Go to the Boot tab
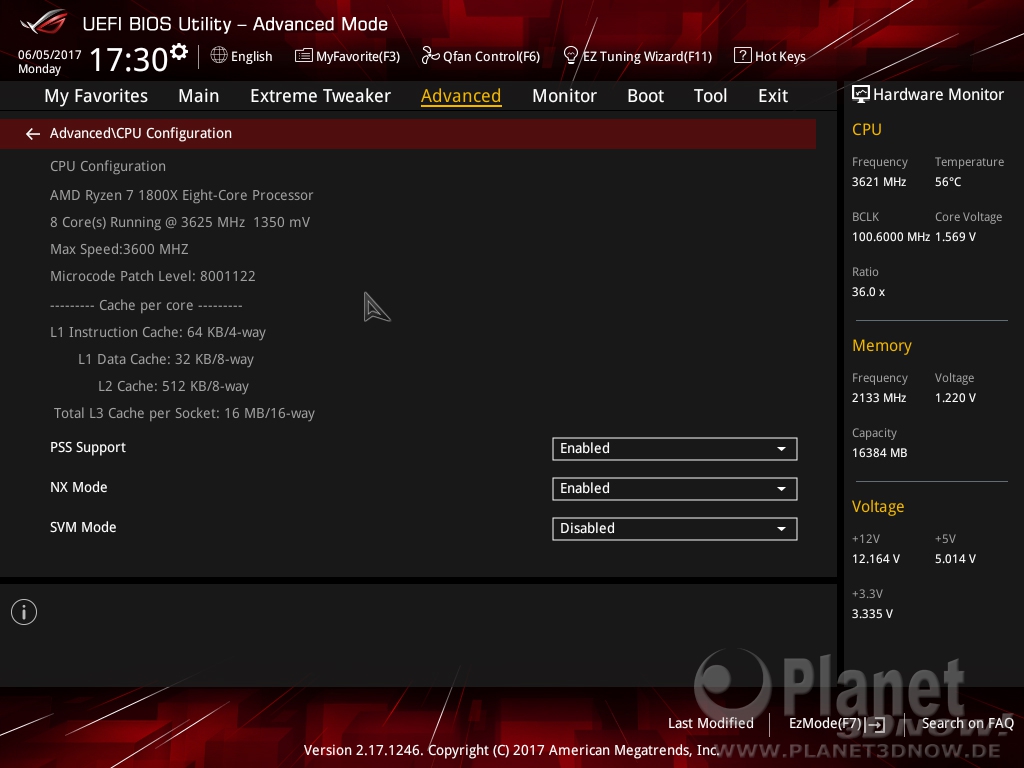Viewport: 1024px width, 768px height. (645, 96)
